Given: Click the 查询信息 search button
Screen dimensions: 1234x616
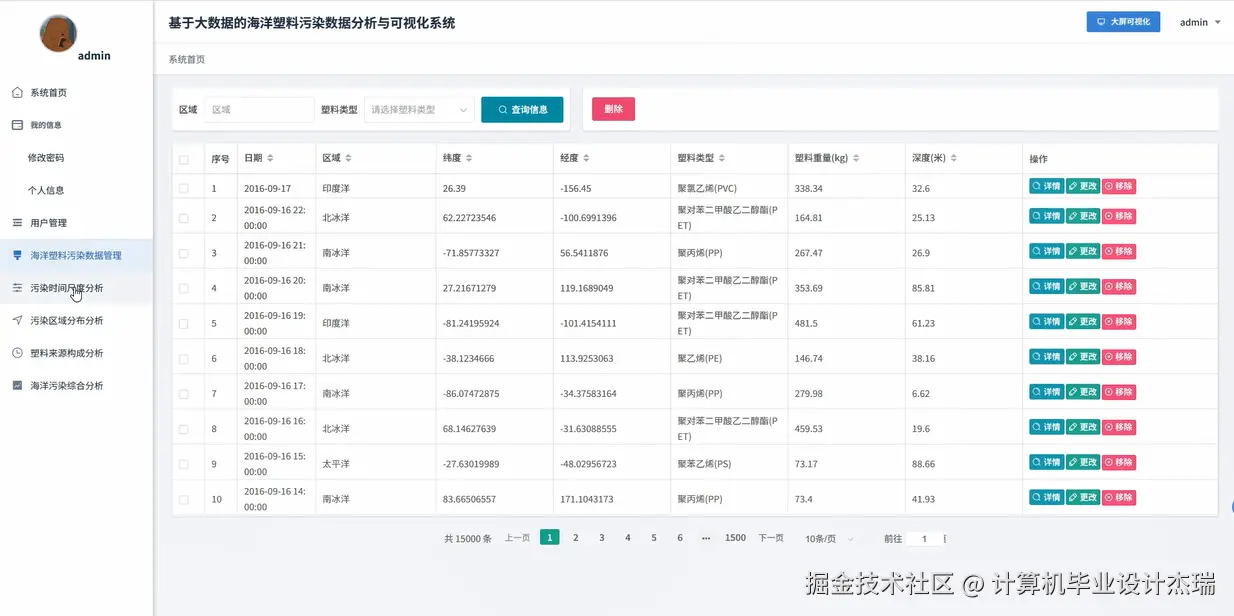Looking at the screenshot, I should coord(522,110).
